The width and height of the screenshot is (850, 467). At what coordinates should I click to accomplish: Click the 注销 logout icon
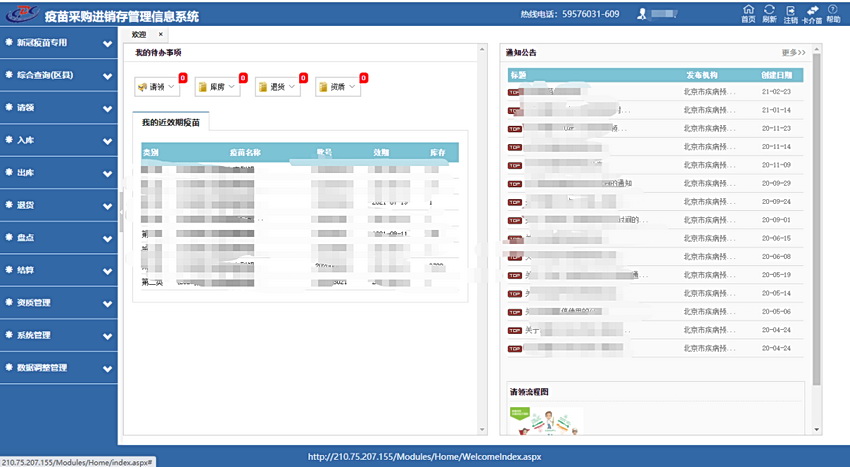coord(791,11)
